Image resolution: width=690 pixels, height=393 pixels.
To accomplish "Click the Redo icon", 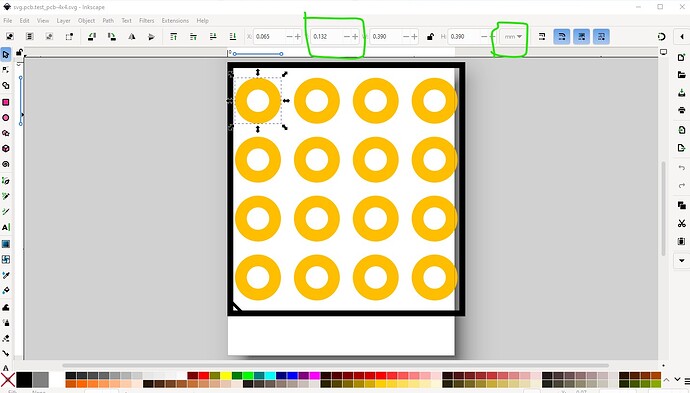I will (682, 186).
